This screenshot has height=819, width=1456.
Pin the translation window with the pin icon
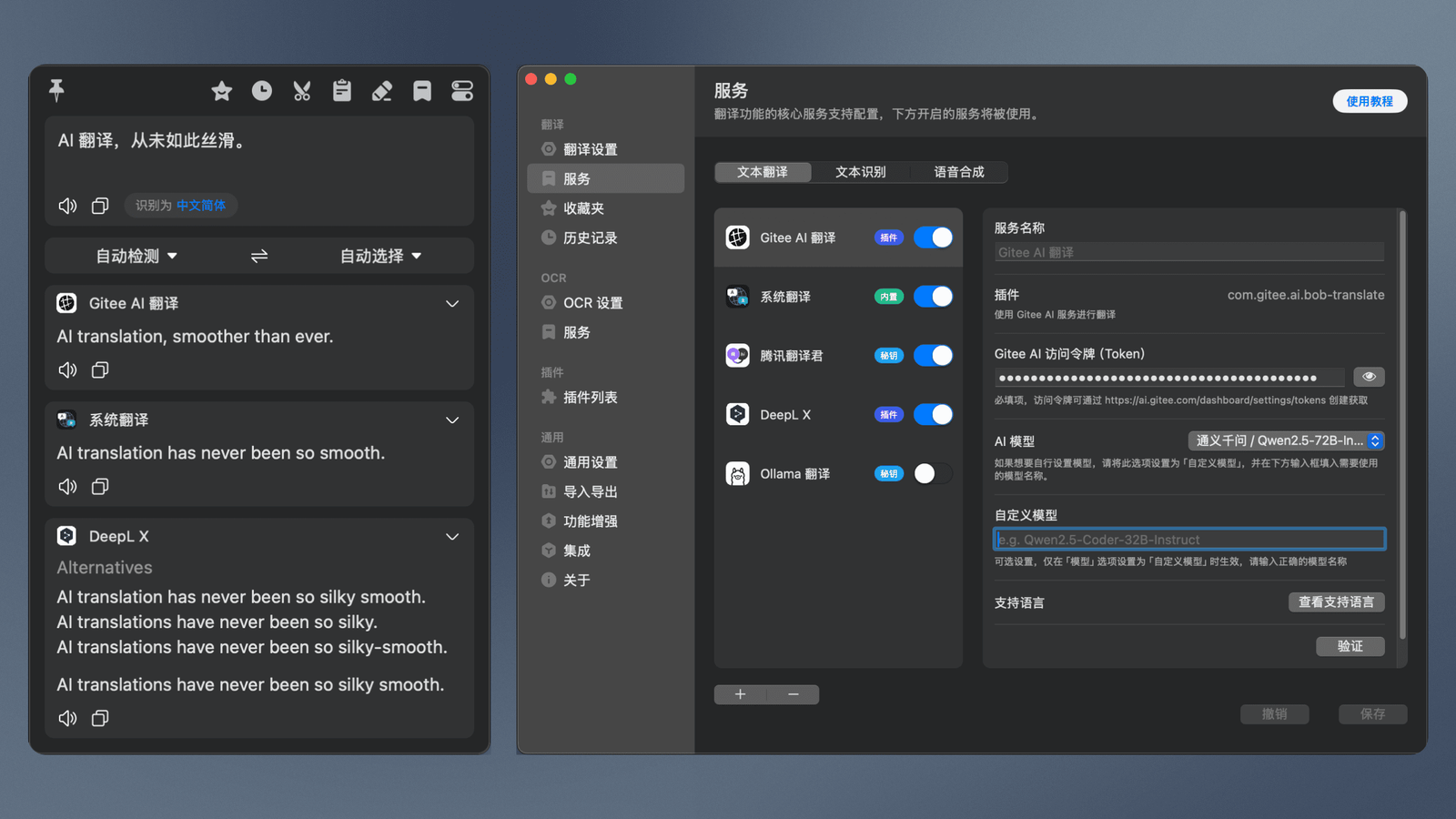click(56, 90)
